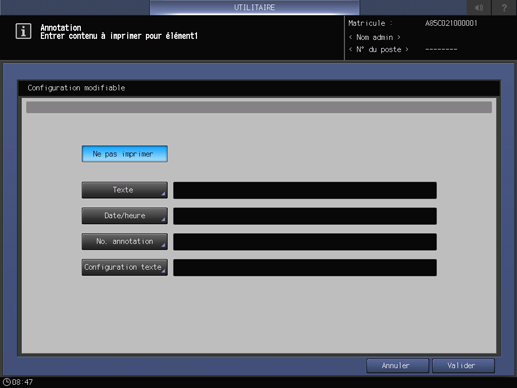The width and height of the screenshot is (517, 388).
Task: Click the field next to Texte
Action: [305, 190]
